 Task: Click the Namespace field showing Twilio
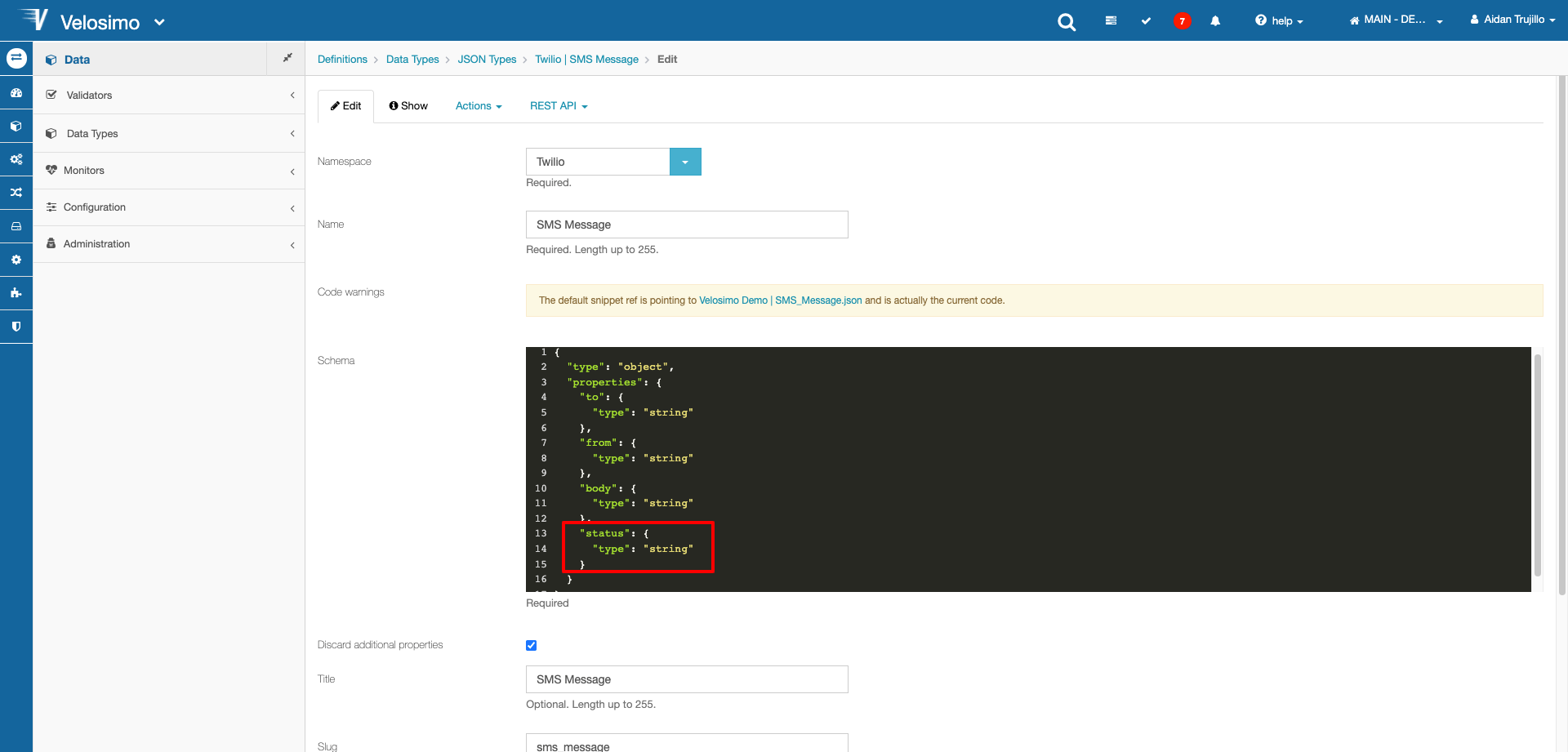pyautogui.click(x=598, y=162)
